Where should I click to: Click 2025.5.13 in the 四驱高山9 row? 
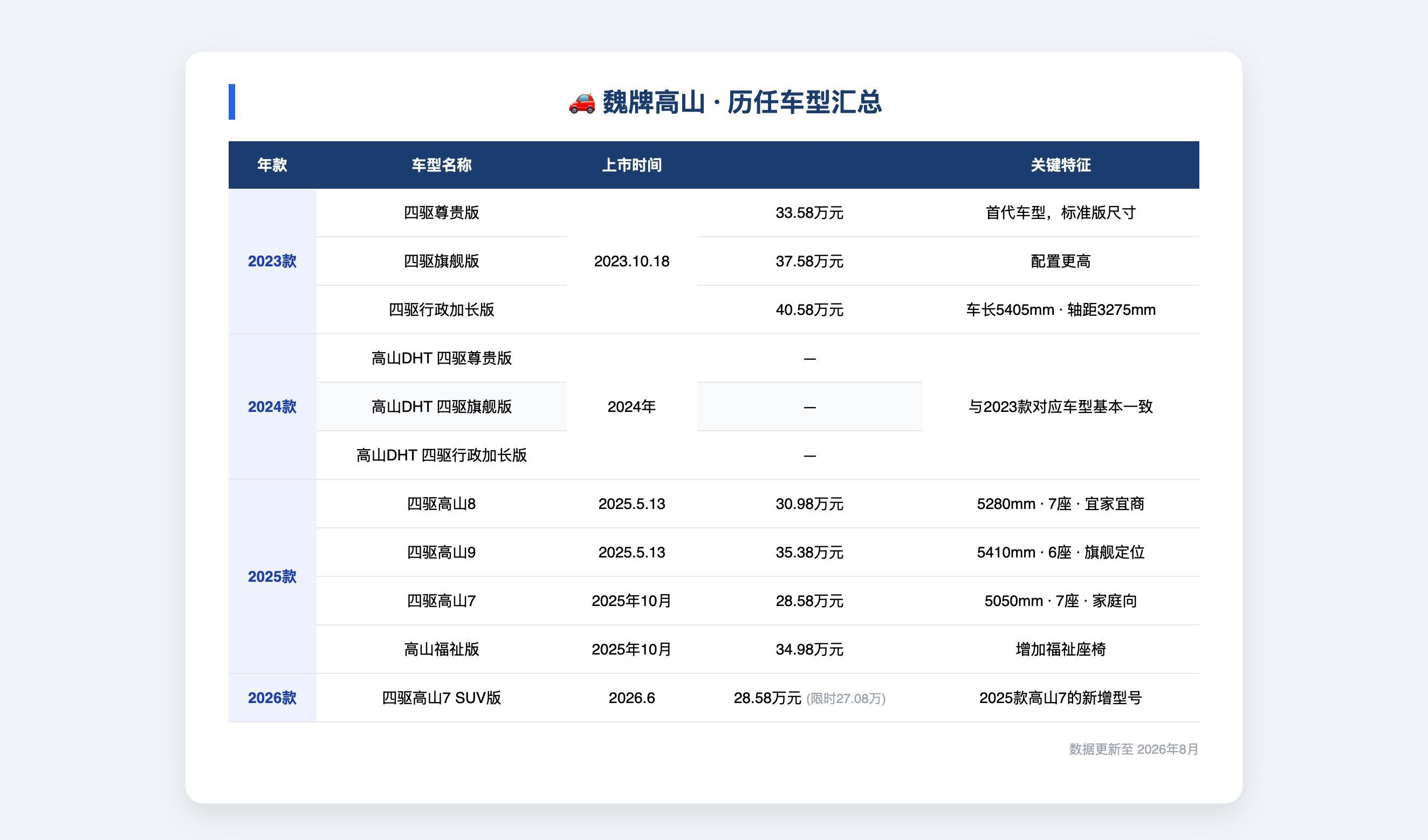631,552
